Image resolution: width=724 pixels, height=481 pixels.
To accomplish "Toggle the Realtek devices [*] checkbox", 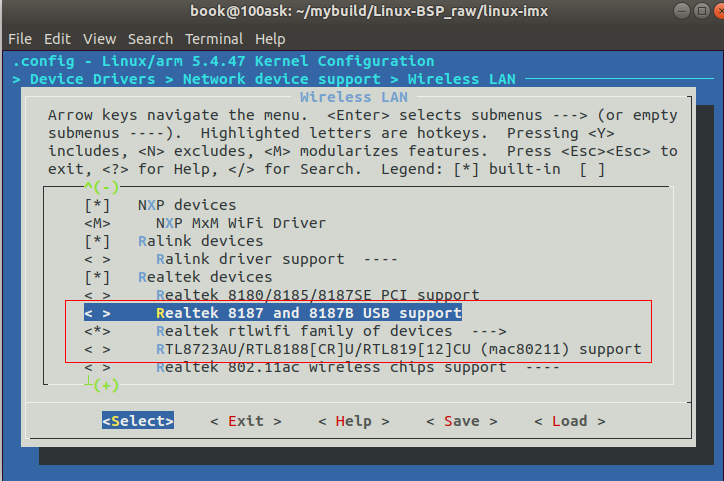I will click(97, 277).
